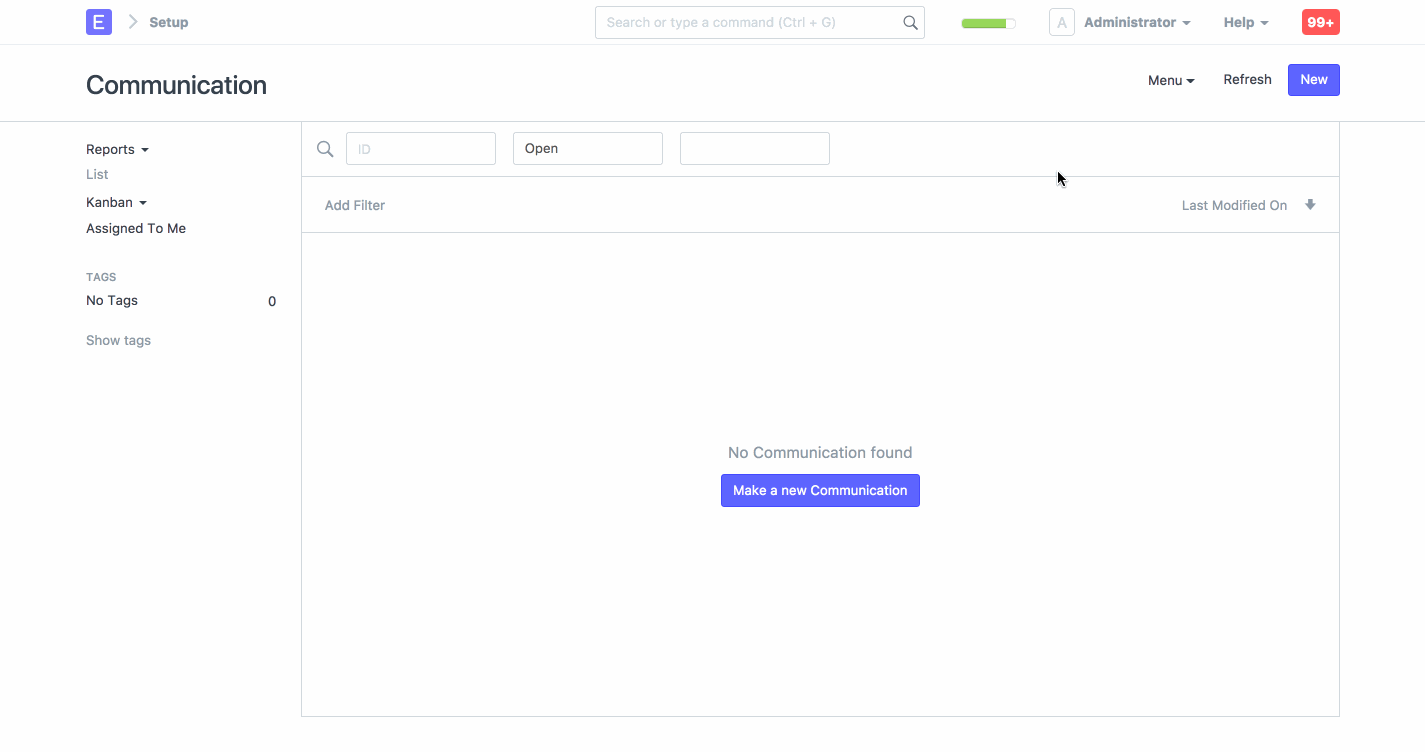The image size is (1425, 752).
Task: Click the Administrator avatar icon
Action: pos(1061,21)
